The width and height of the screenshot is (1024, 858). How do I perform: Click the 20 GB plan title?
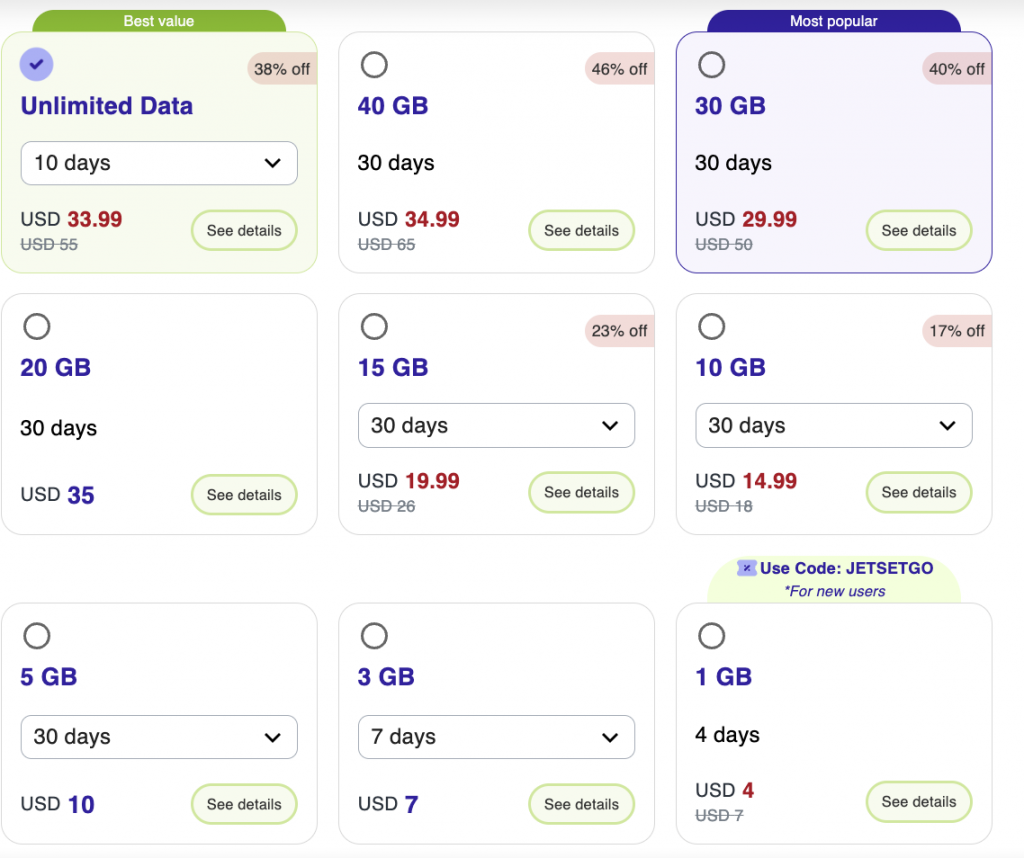(56, 368)
